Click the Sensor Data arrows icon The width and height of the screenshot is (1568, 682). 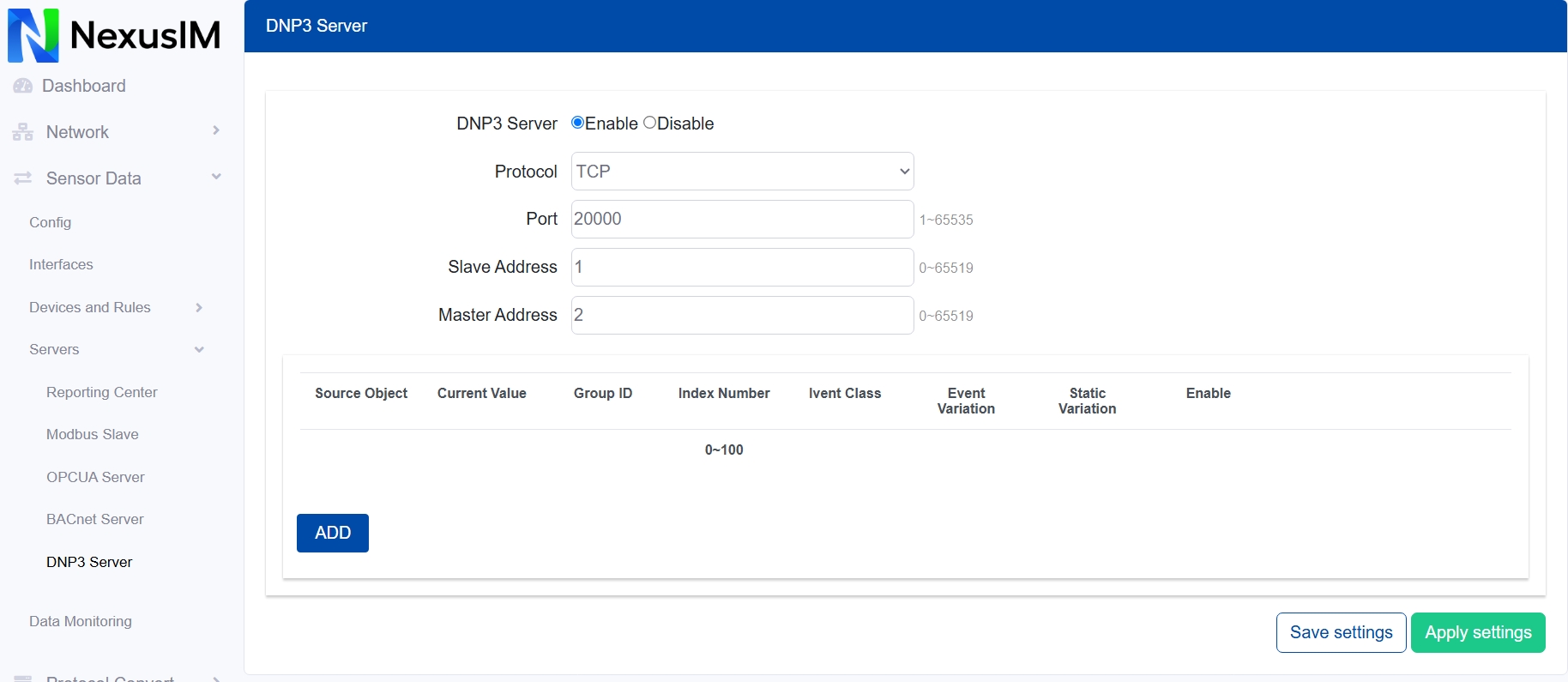tap(23, 178)
